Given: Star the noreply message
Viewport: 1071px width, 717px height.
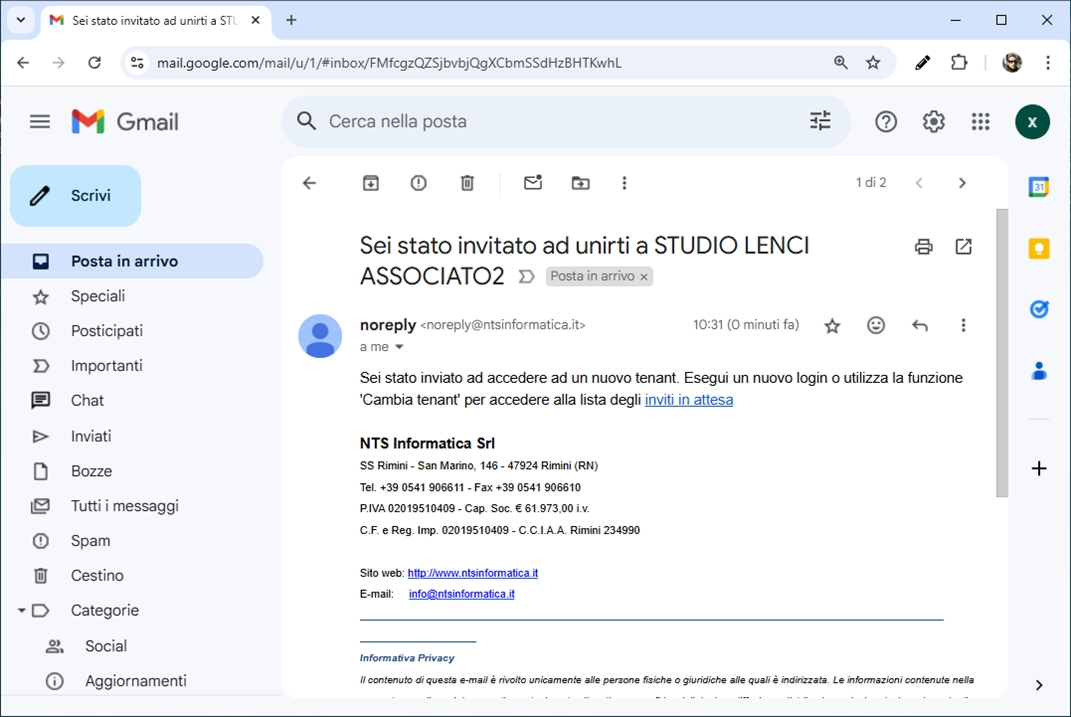Looking at the screenshot, I should pyautogui.click(x=831, y=326).
